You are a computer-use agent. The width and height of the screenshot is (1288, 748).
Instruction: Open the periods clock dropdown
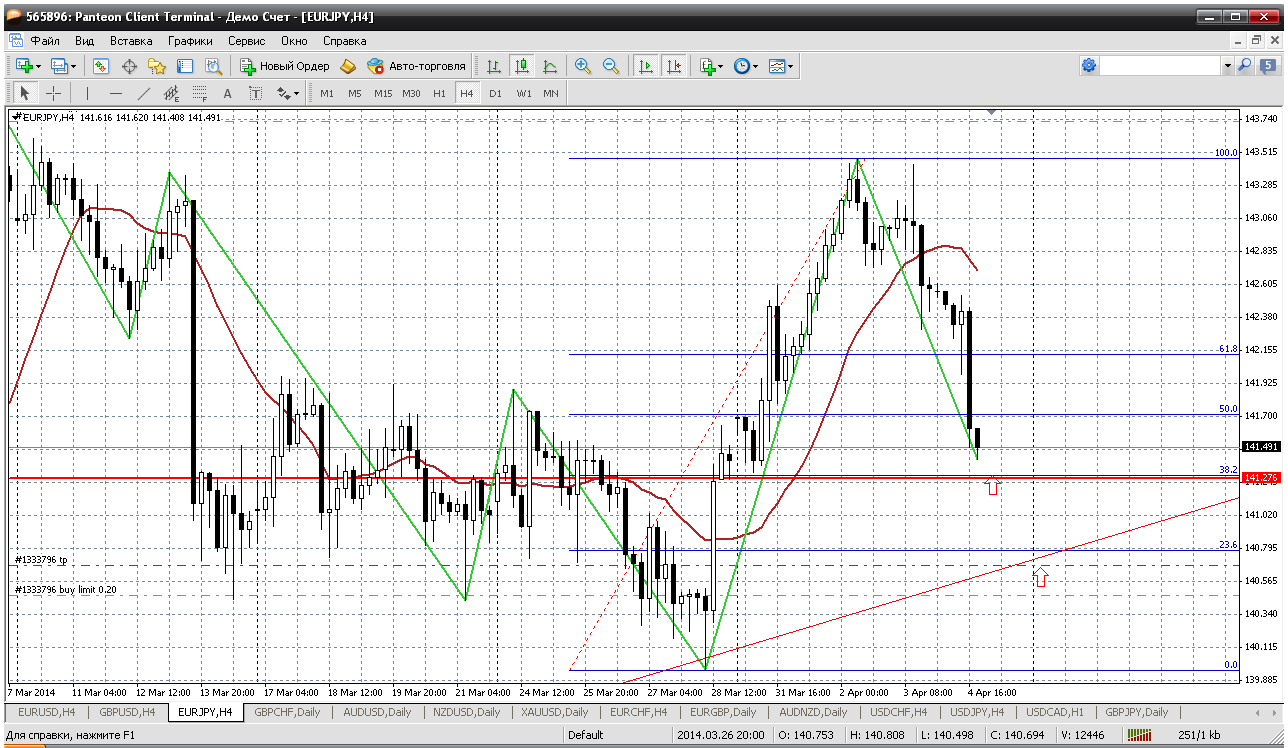click(745, 66)
